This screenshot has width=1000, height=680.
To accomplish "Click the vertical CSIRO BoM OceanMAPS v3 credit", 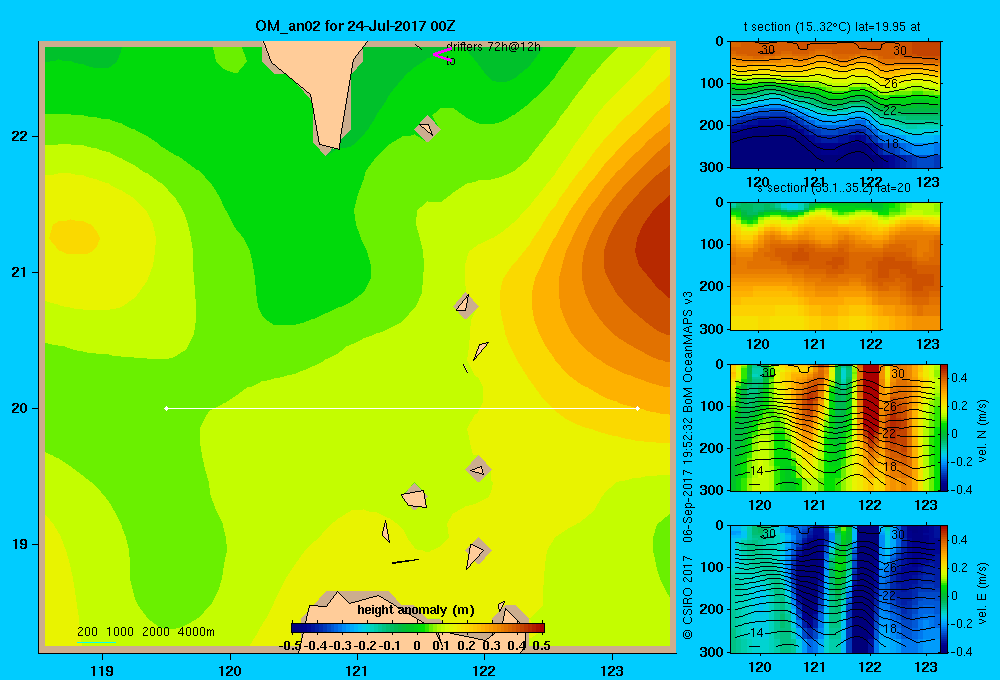I will (x=688, y=465).
